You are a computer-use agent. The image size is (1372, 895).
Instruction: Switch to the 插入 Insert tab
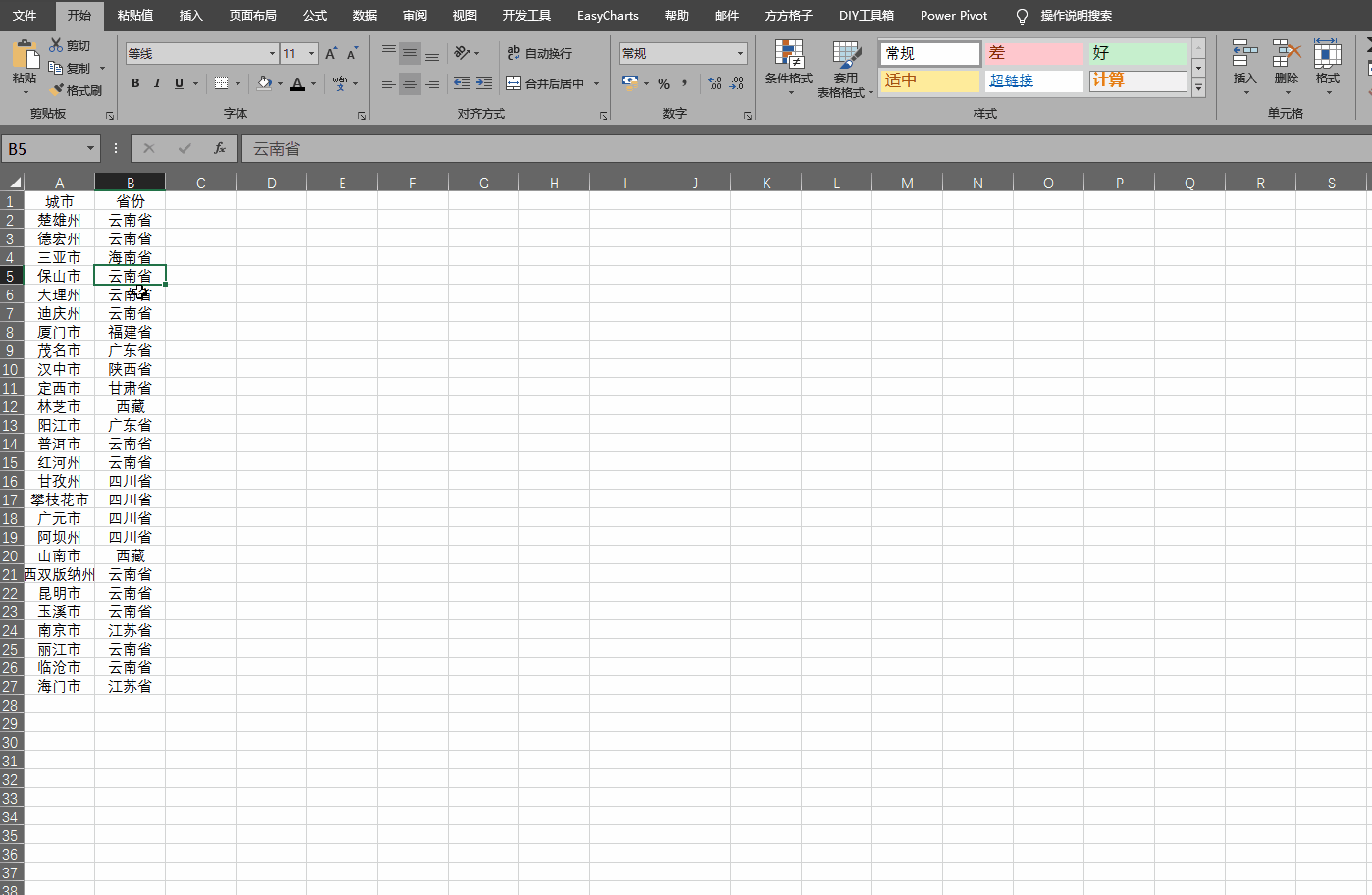point(191,15)
